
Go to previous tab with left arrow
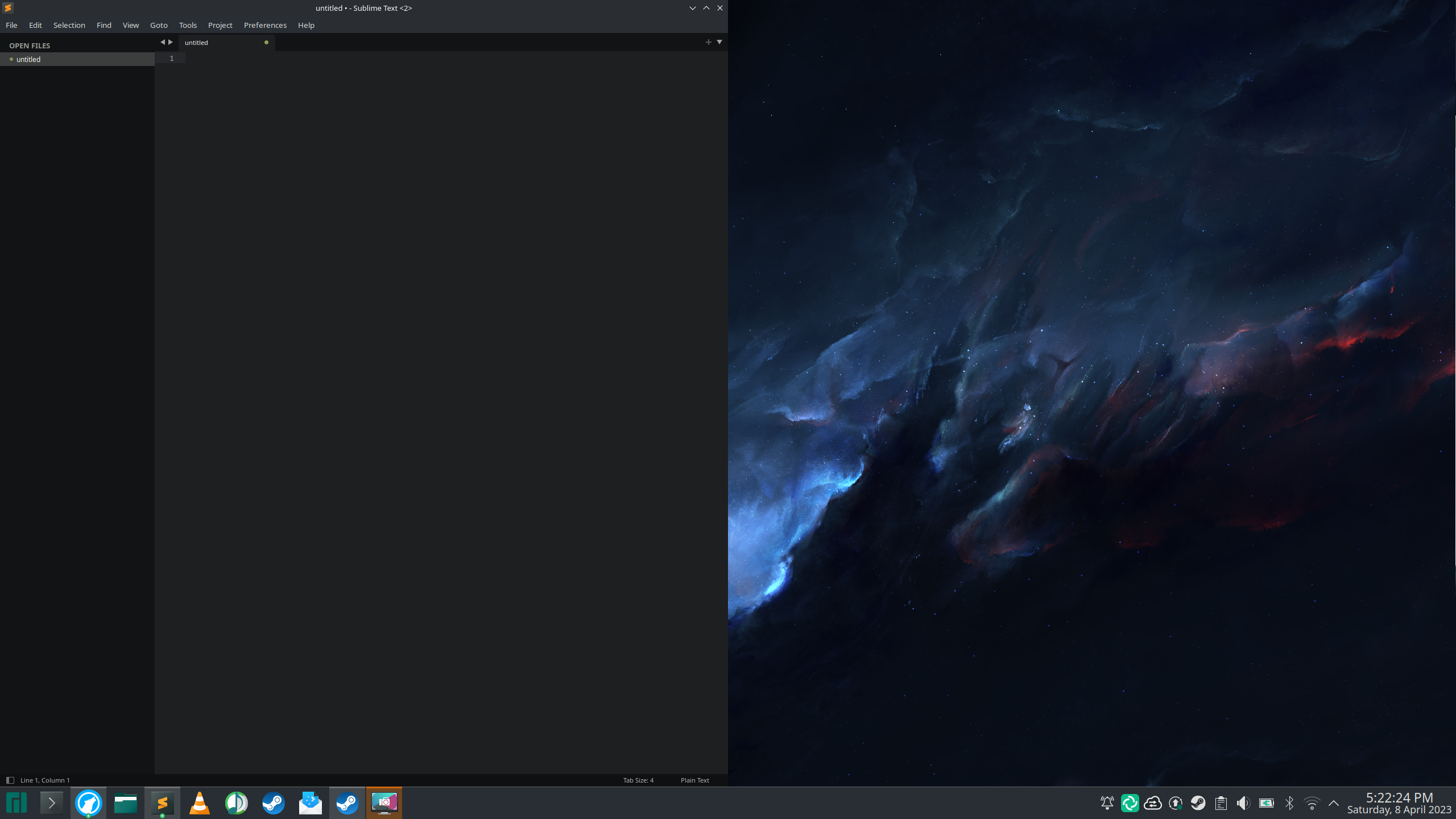click(162, 42)
